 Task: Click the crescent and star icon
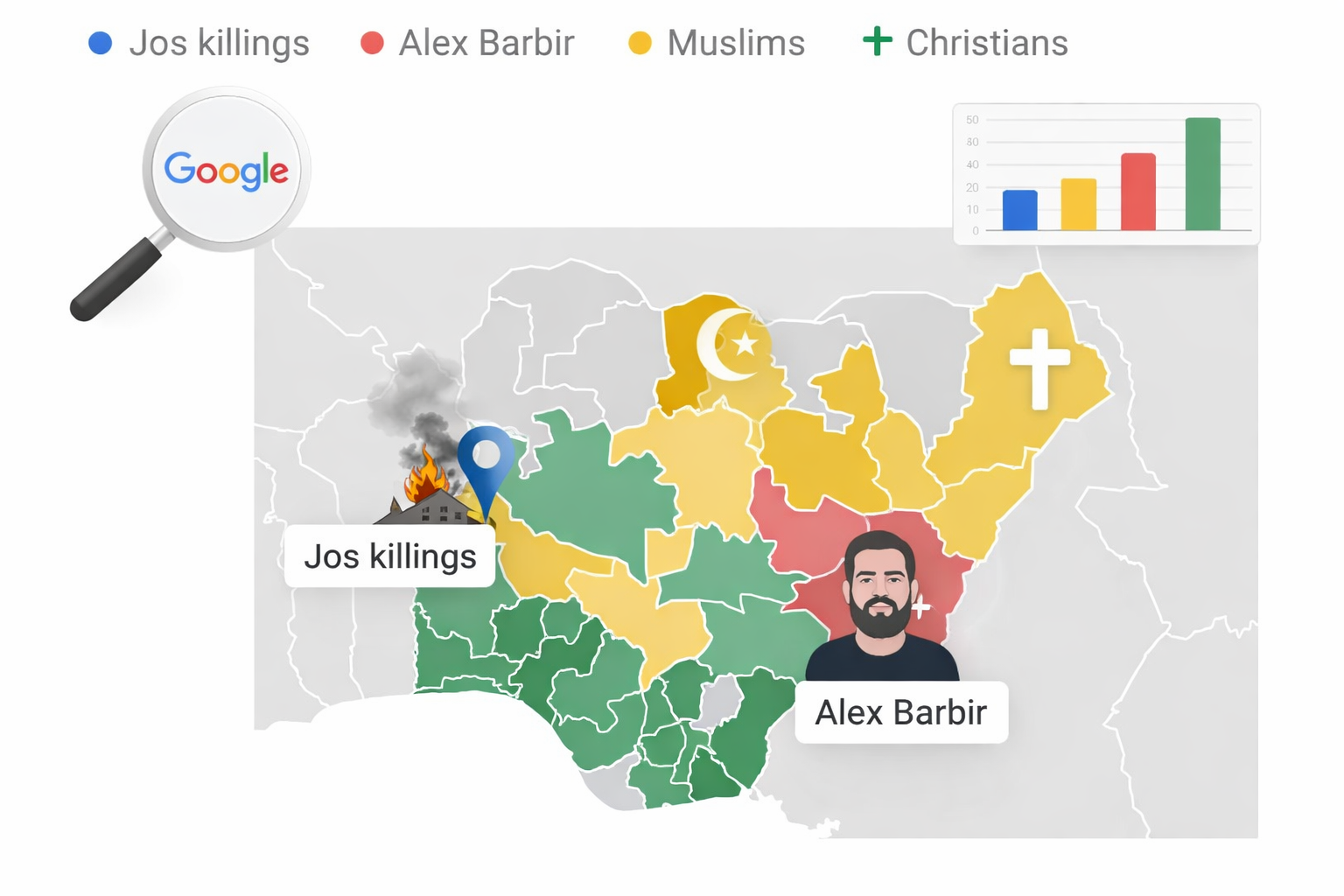730,344
